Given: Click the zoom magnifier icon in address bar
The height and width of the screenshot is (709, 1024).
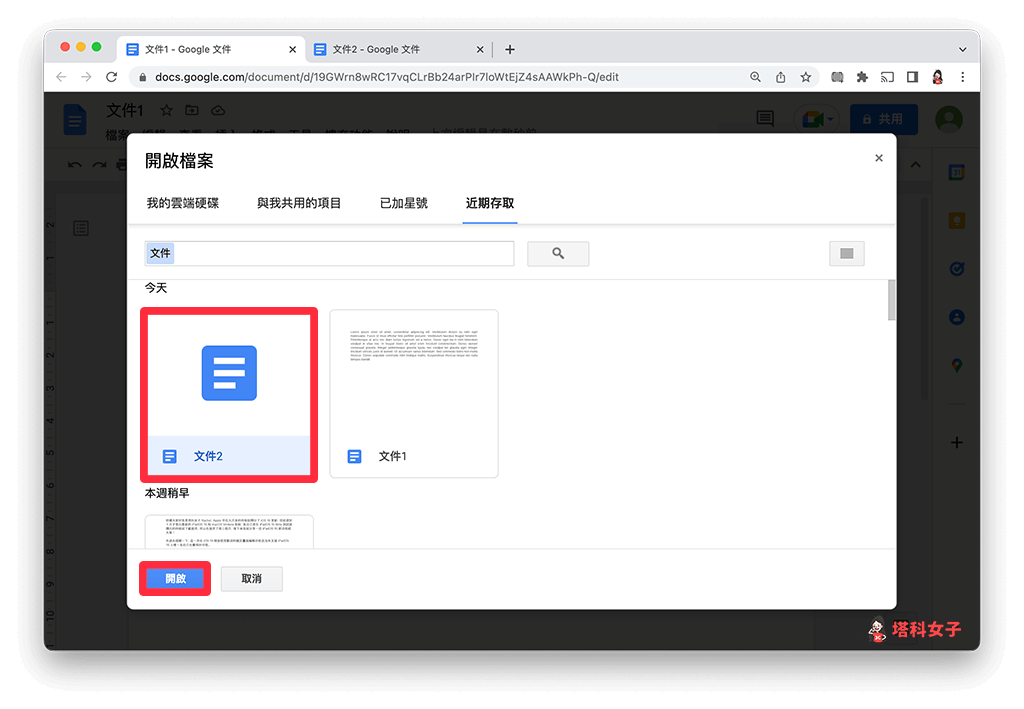Looking at the screenshot, I should [x=756, y=77].
